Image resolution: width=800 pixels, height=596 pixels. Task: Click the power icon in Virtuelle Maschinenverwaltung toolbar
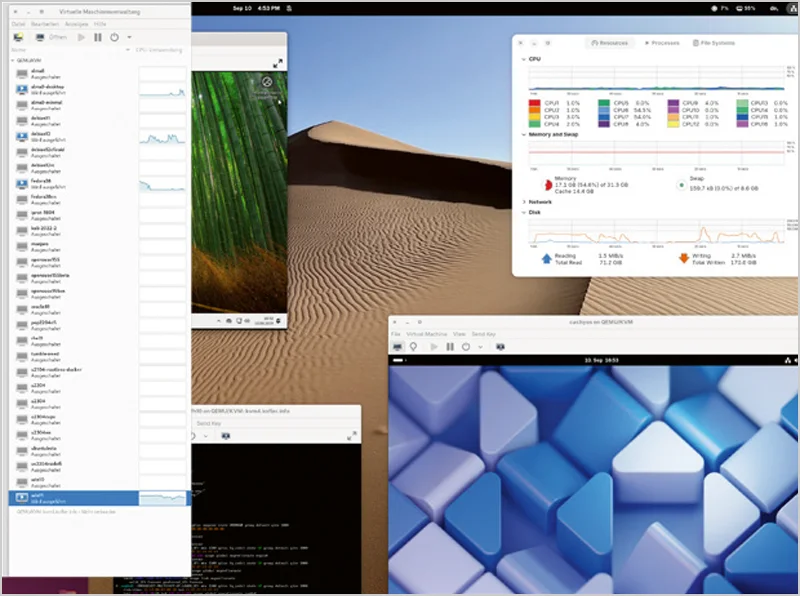coord(115,37)
